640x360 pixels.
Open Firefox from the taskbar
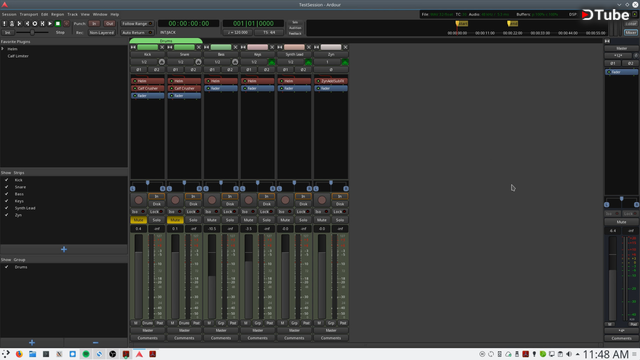pyautogui.click(x=19, y=354)
